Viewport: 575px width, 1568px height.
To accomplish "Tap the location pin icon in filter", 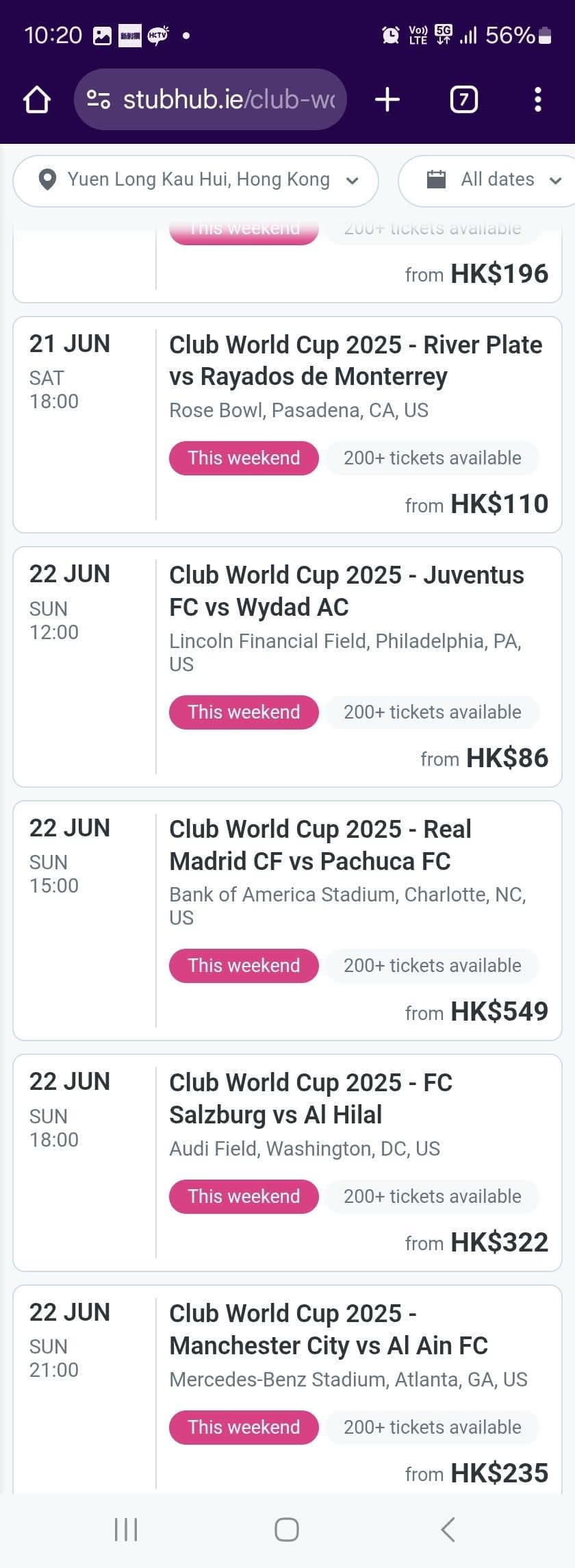I will point(47,180).
